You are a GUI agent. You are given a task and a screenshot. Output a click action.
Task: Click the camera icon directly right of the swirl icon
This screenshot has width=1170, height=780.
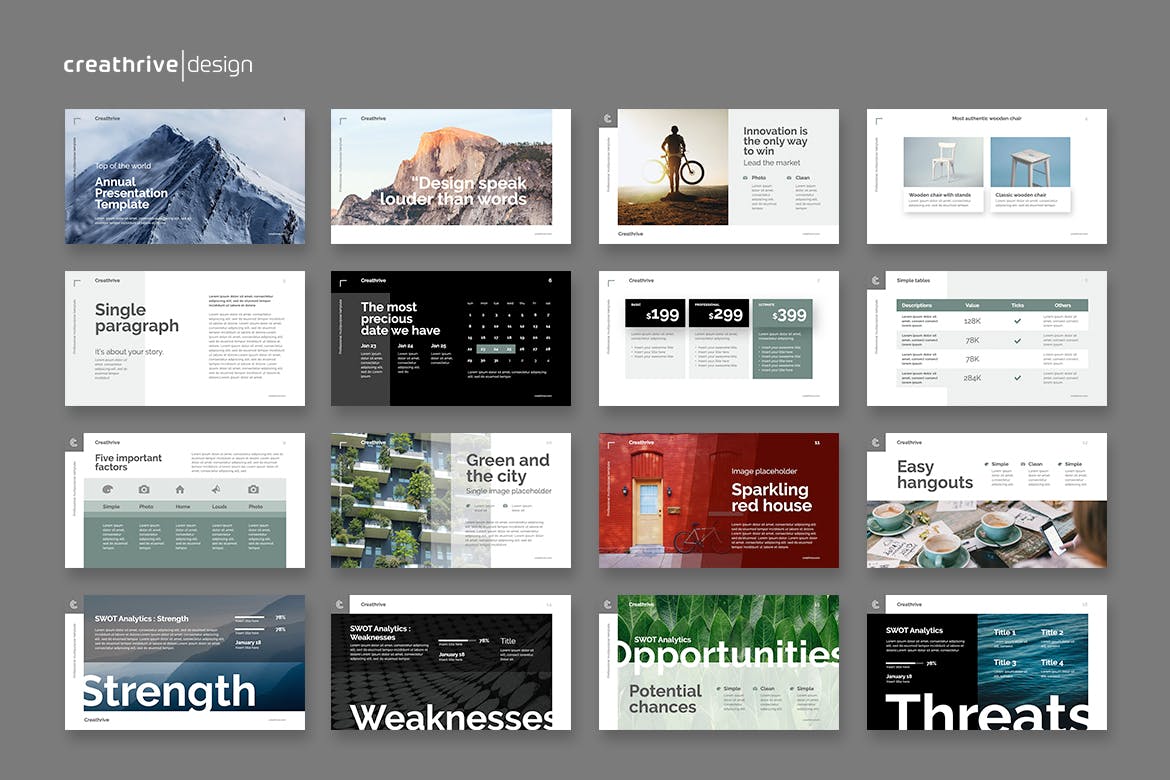[x=144, y=489]
